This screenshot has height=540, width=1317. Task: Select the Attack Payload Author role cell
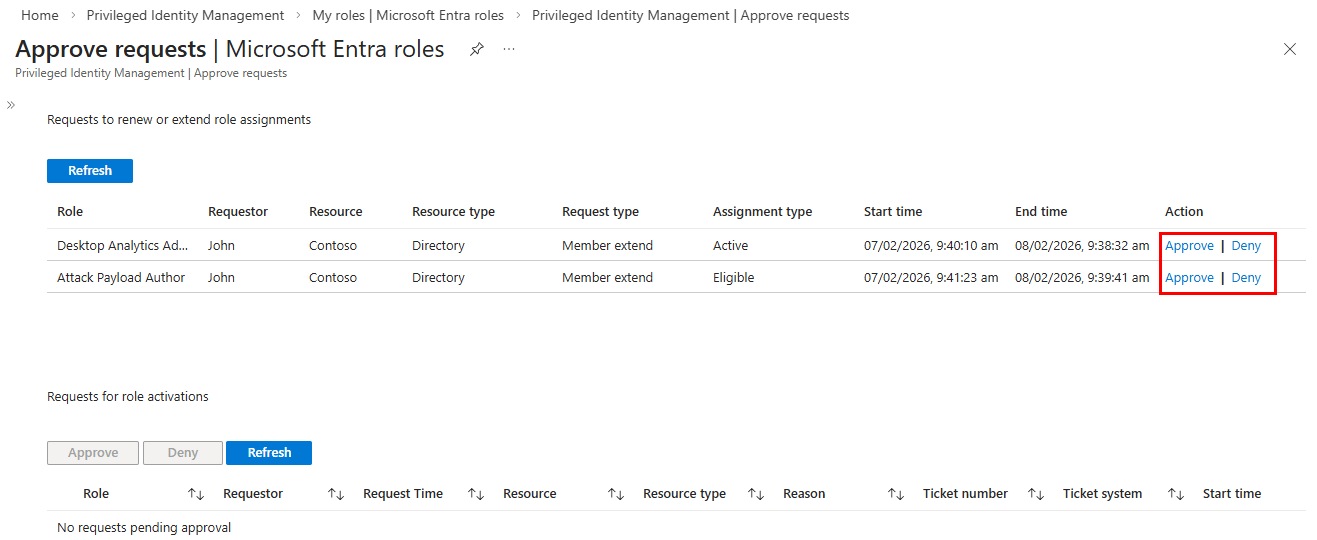pos(121,278)
